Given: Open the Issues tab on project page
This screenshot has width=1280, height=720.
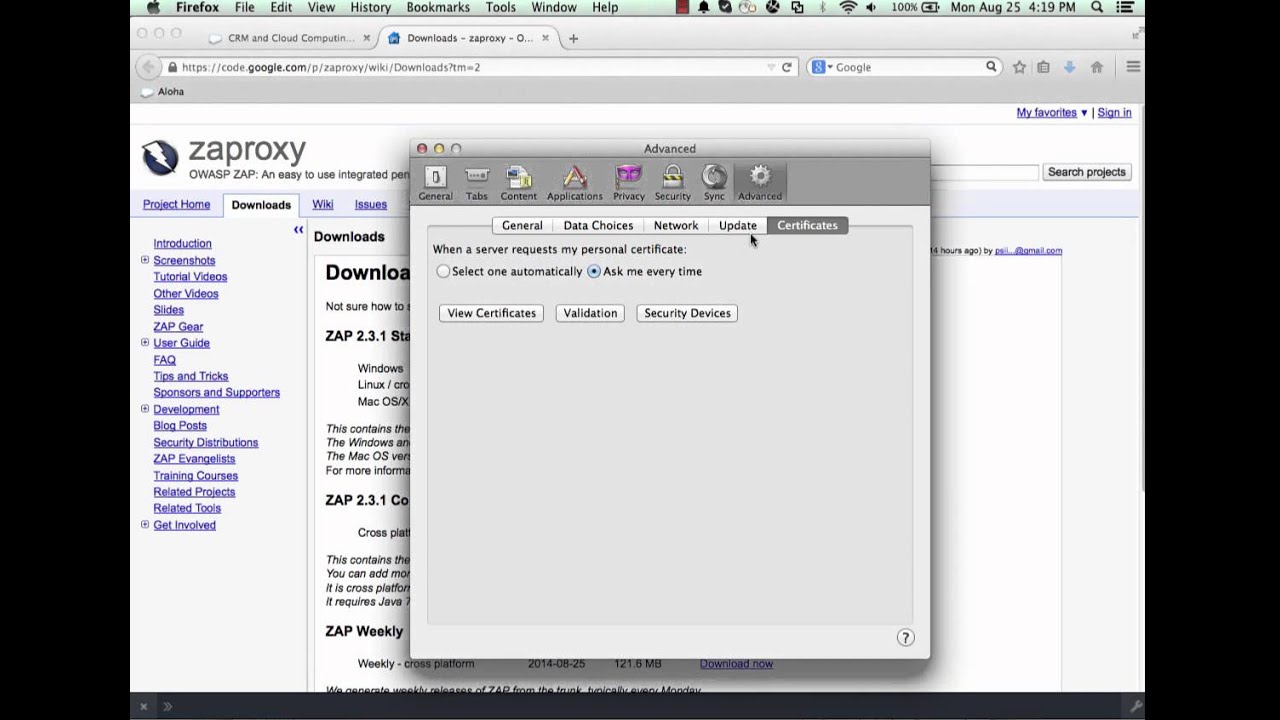Looking at the screenshot, I should pos(371,204).
